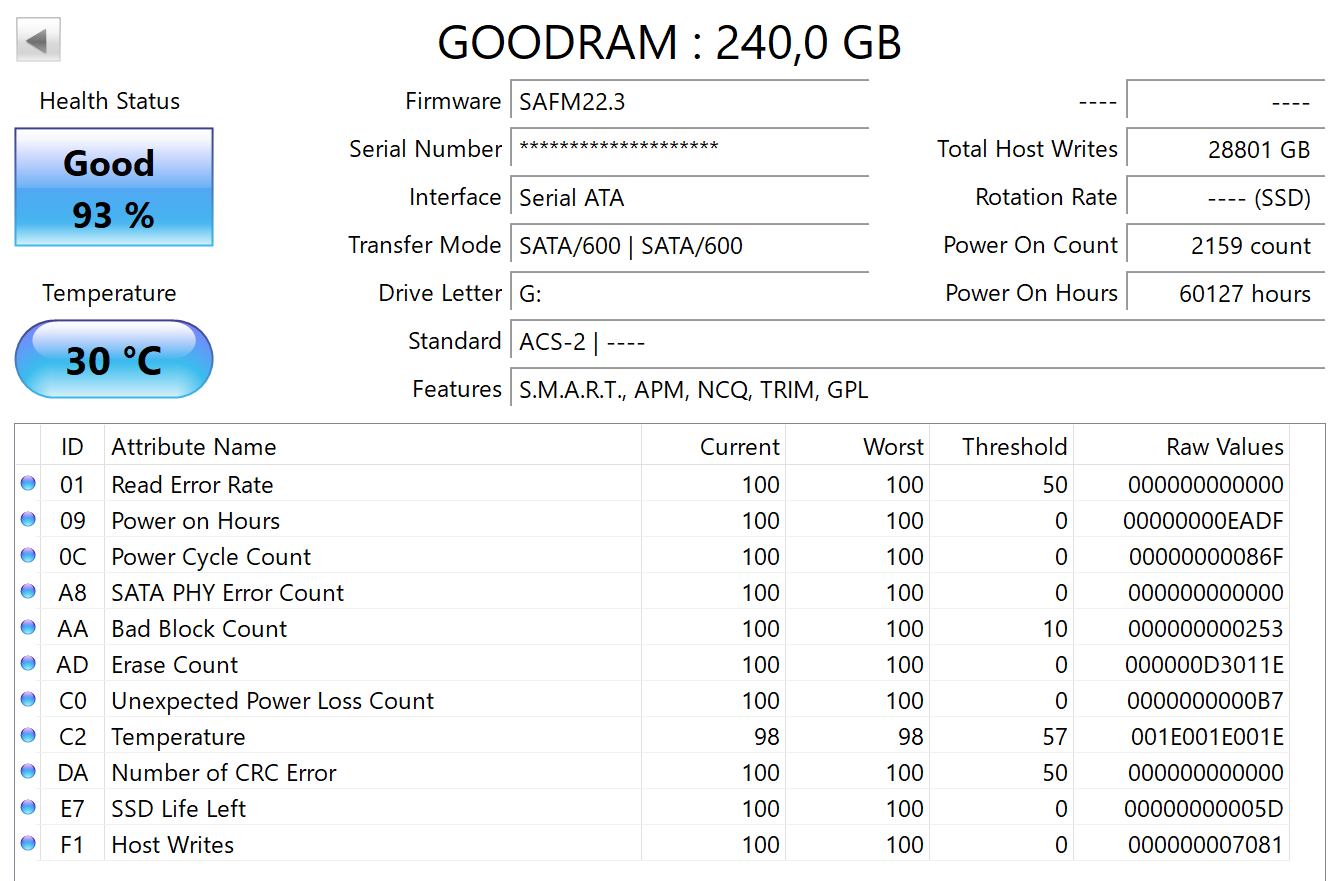Viewport: 1339px width, 881px height.
Task: Click the Health Status label
Action: [x=110, y=101]
